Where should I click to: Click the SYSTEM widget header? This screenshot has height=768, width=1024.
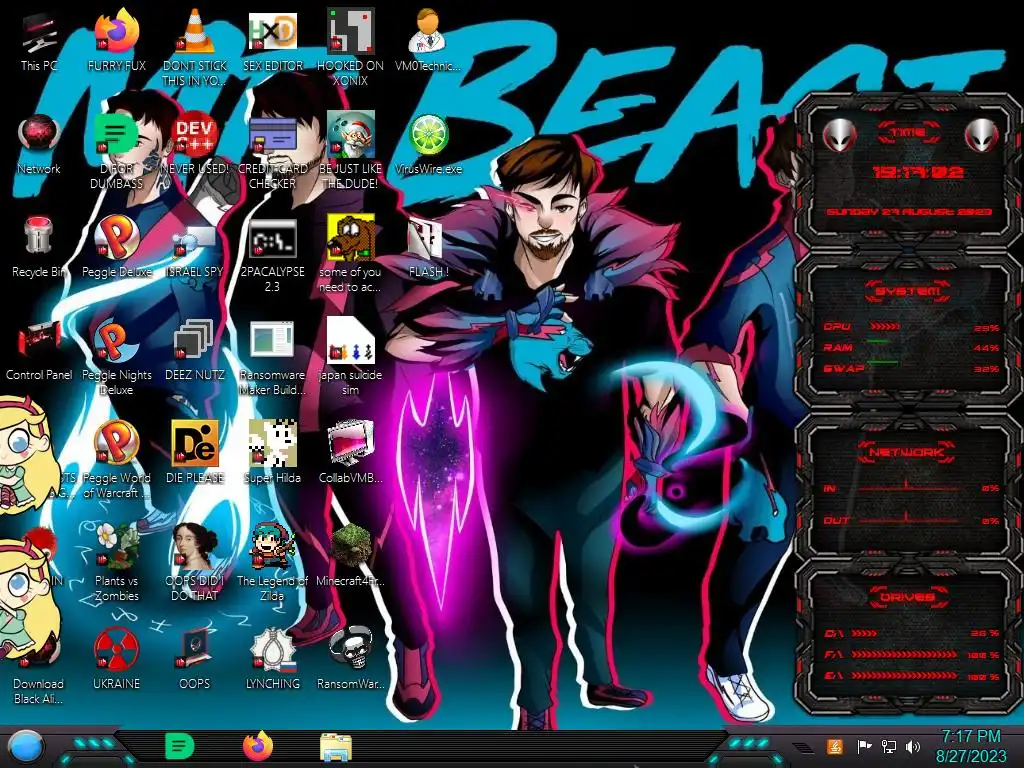pos(908,291)
